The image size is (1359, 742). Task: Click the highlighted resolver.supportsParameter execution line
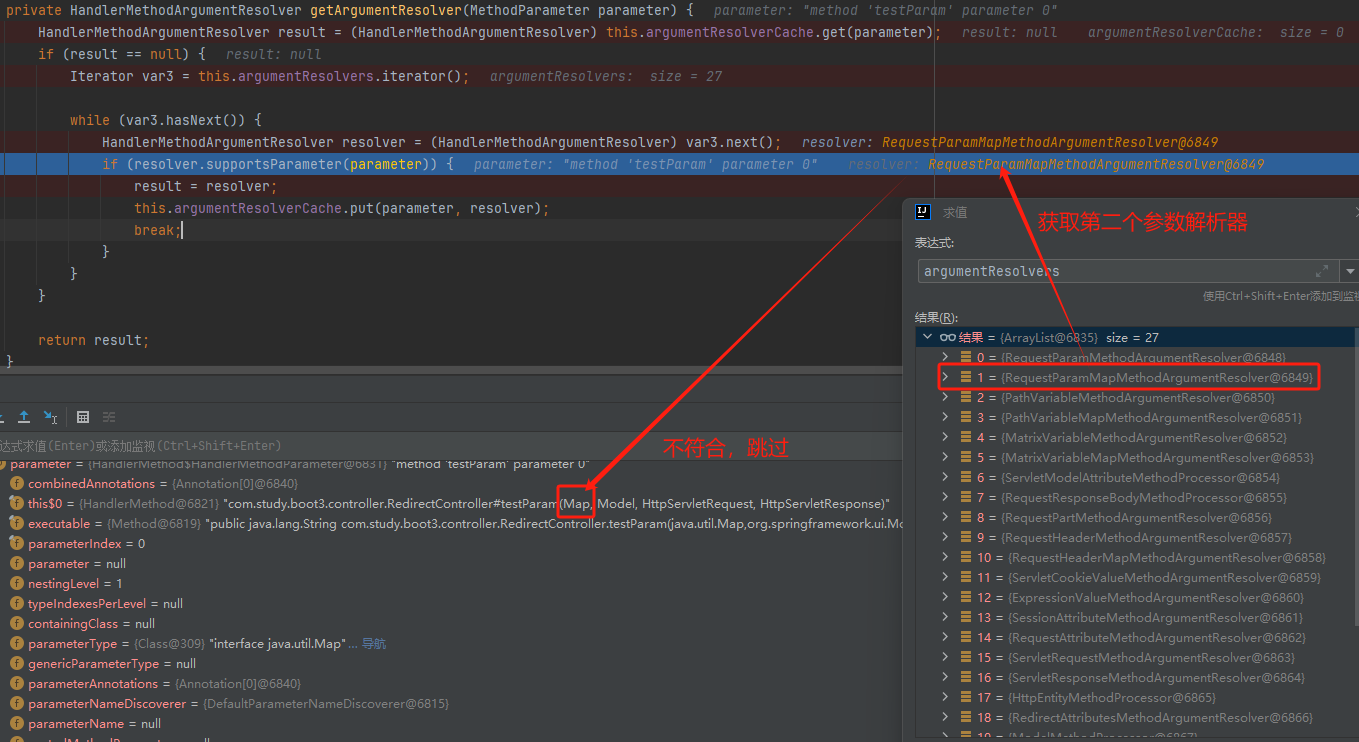[x=679, y=164]
